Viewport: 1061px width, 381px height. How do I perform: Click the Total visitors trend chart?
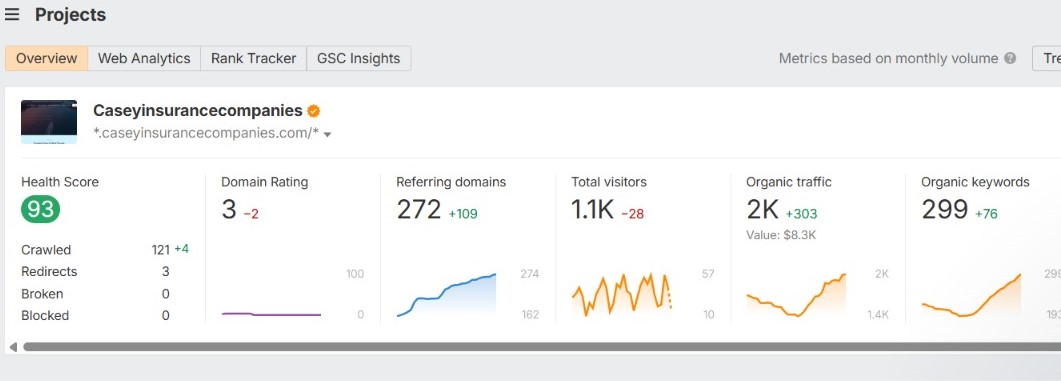tap(621, 295)
